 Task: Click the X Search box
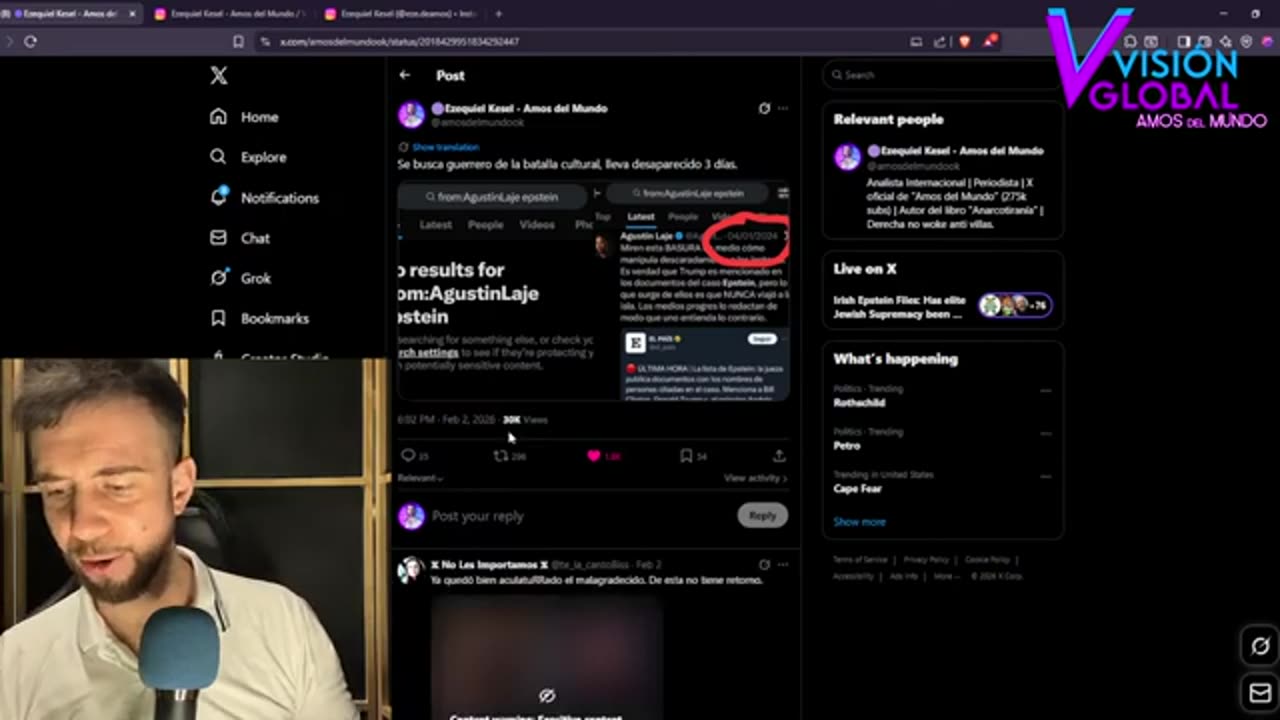click(x=942, y=75)
